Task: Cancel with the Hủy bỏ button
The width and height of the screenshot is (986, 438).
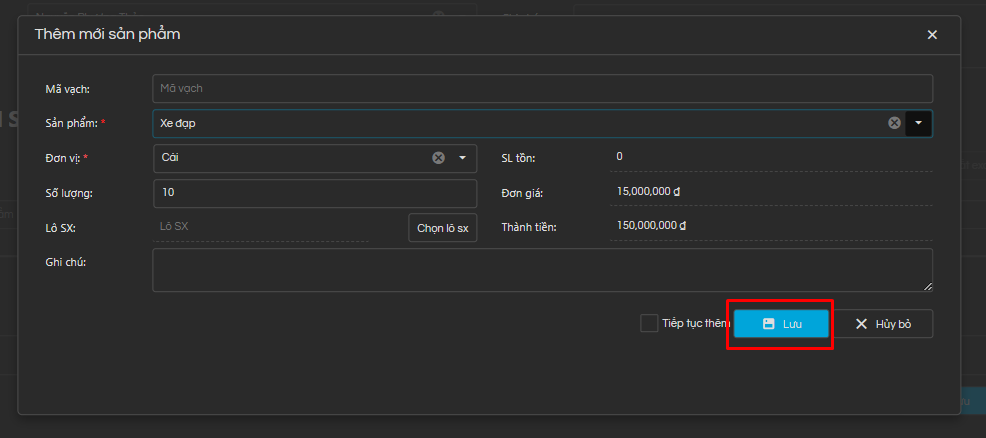Action: [x=883, y=324]
